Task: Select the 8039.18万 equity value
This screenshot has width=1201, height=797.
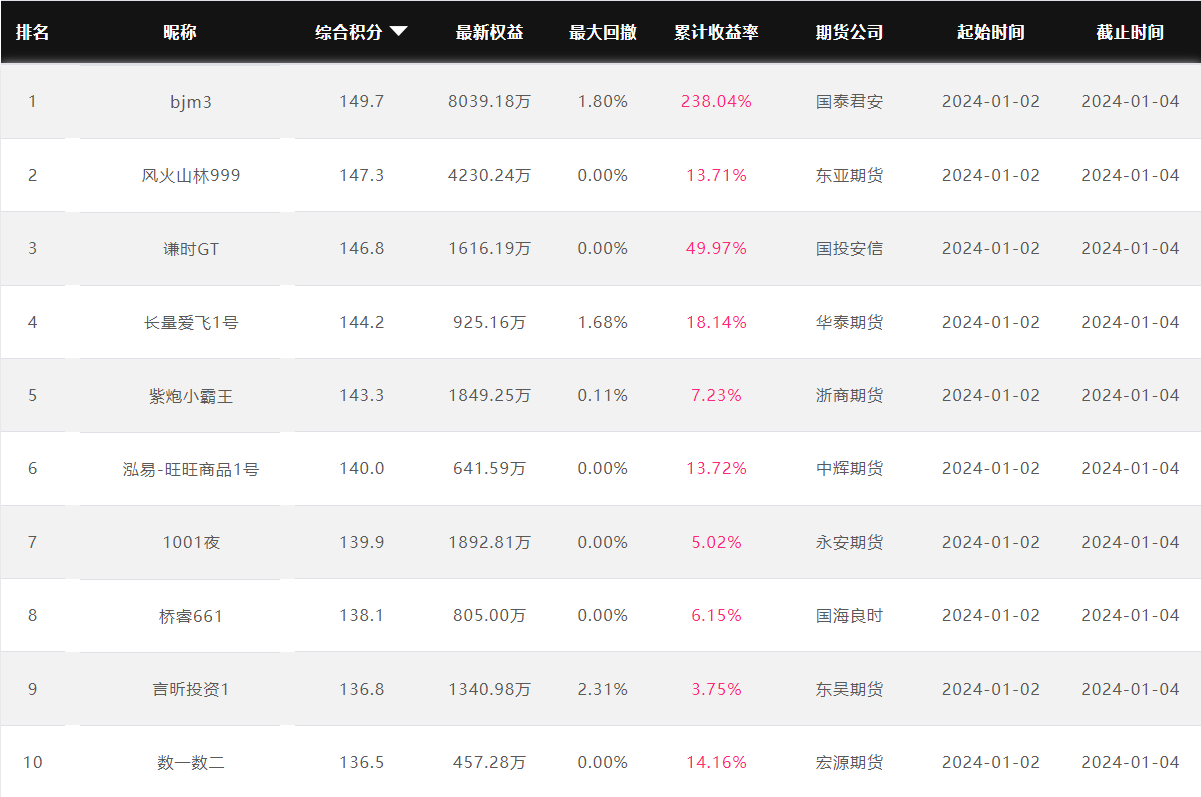Action: click(x=490, y=101)
